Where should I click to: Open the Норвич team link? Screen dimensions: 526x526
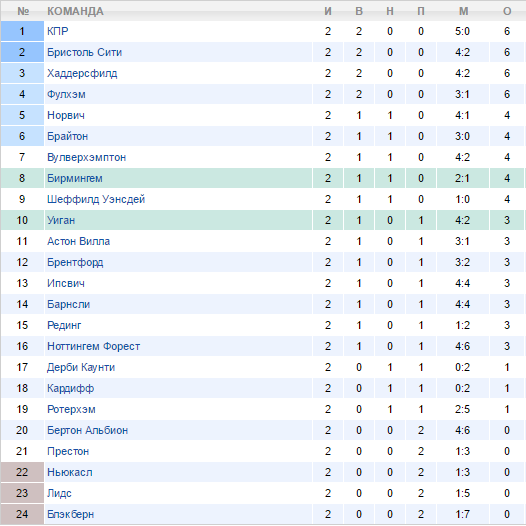click(66, 115)
